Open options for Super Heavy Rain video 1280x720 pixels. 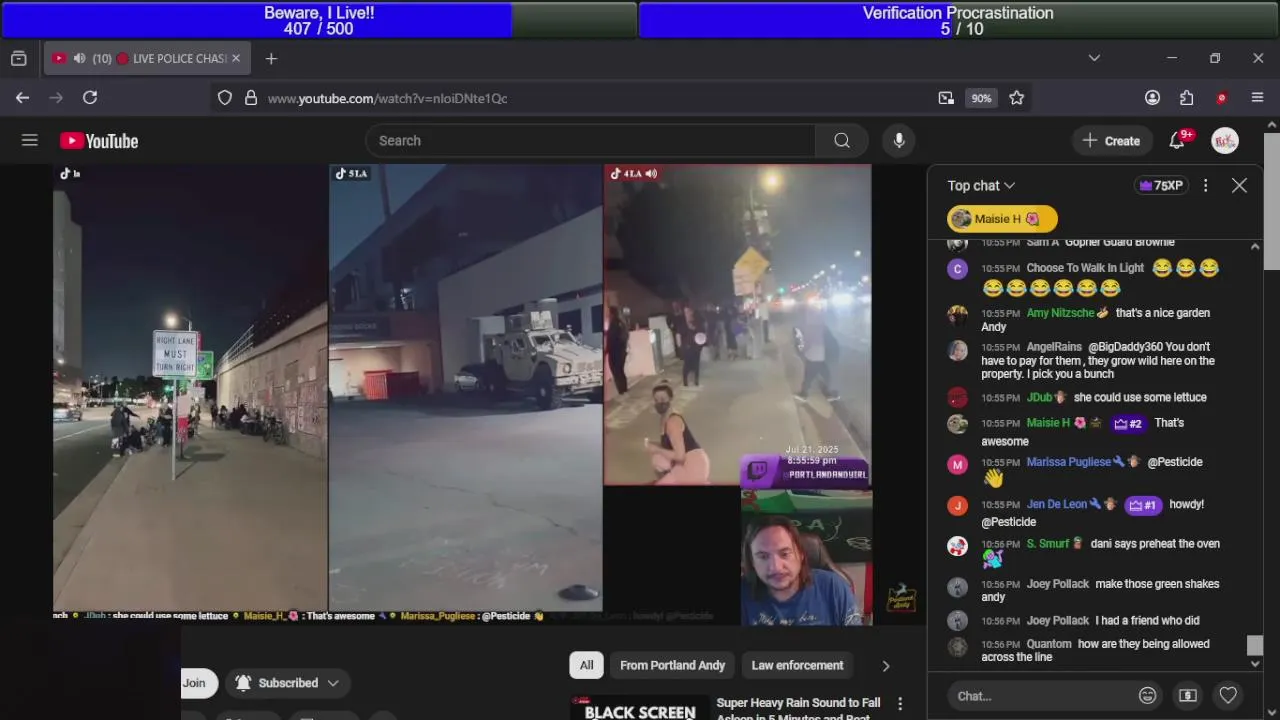point(900,704)
